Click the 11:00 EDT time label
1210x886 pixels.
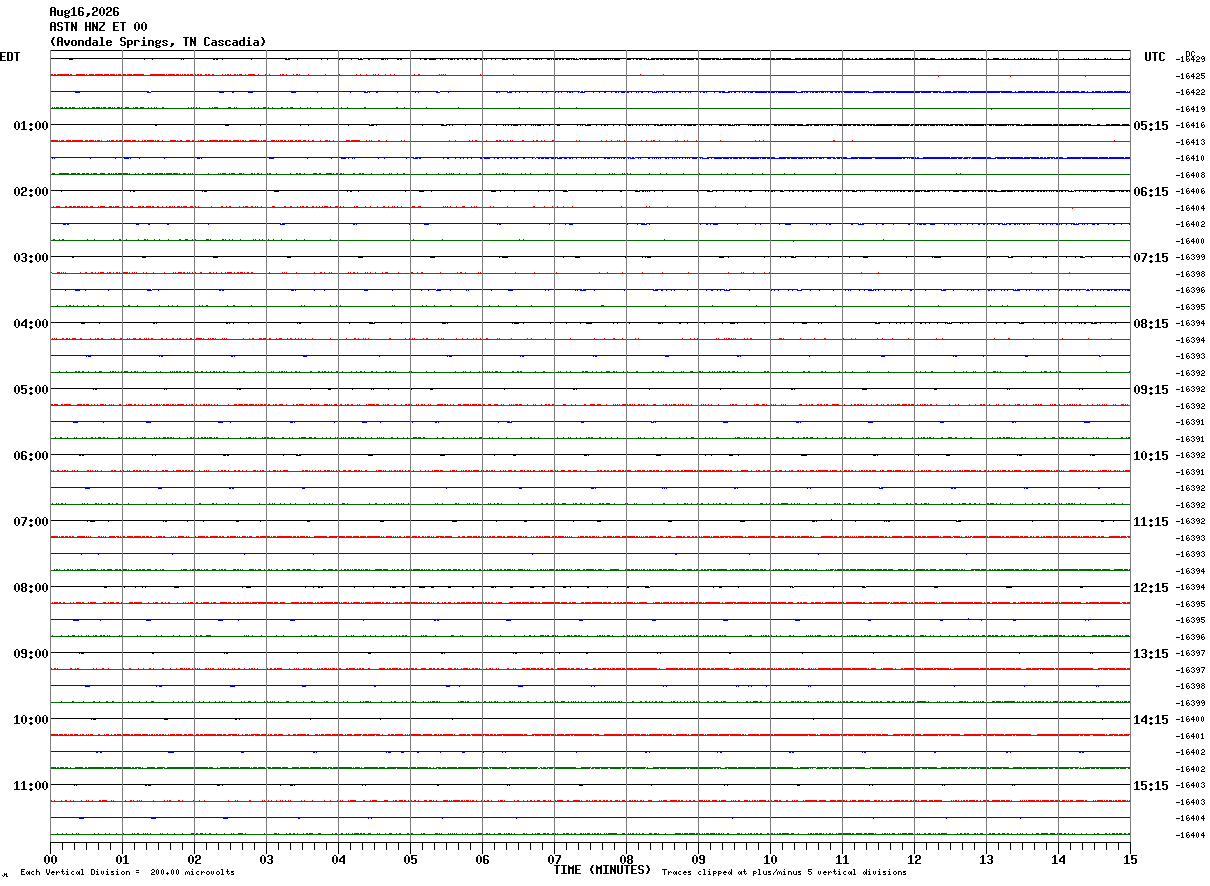click(30, 786)
